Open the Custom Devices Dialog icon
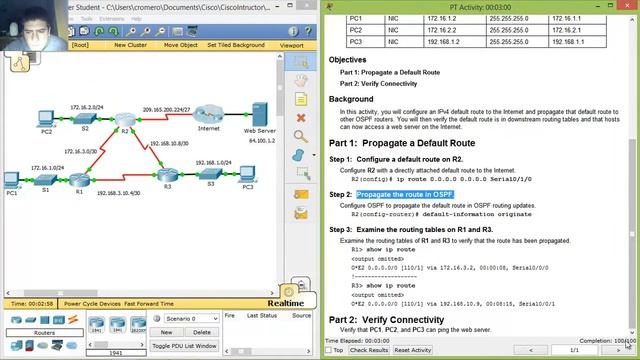640x360 pixels. click(192, 31)
